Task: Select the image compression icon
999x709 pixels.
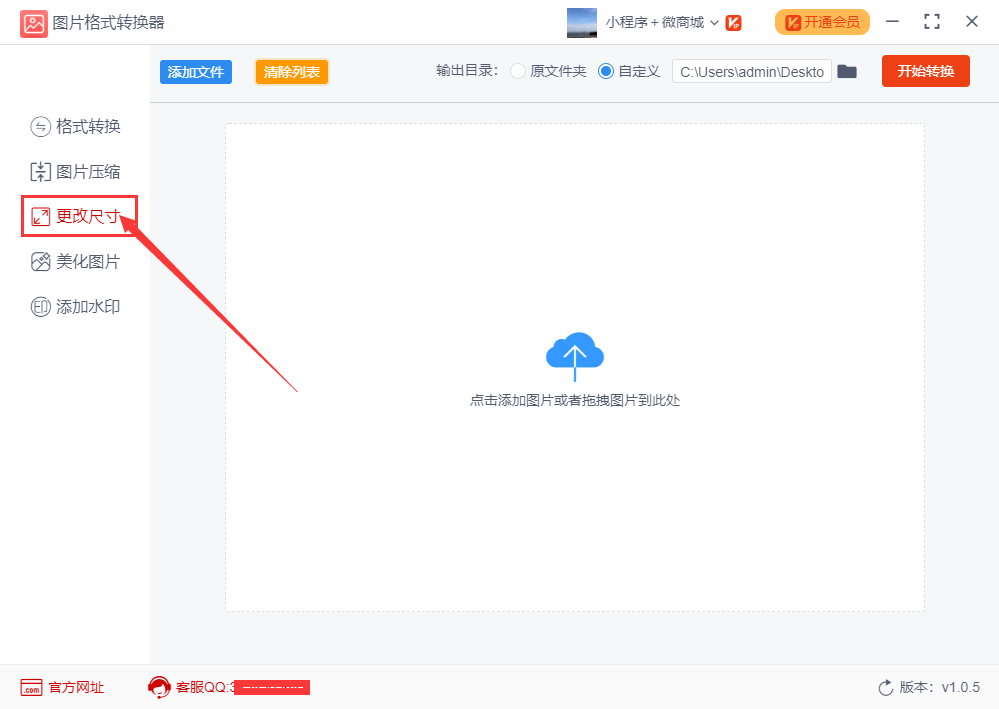Action: point(40,172)
